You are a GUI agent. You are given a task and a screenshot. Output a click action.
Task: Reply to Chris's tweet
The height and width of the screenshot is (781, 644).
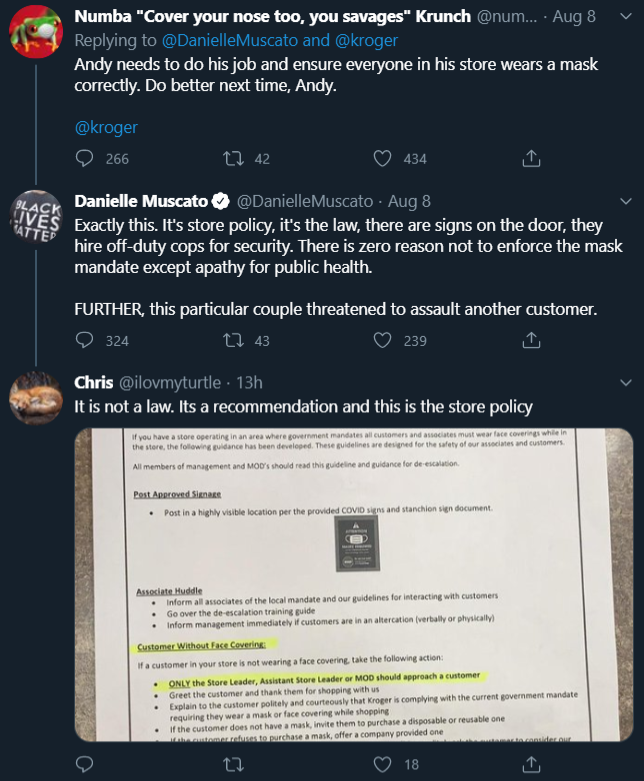[84, 764]
